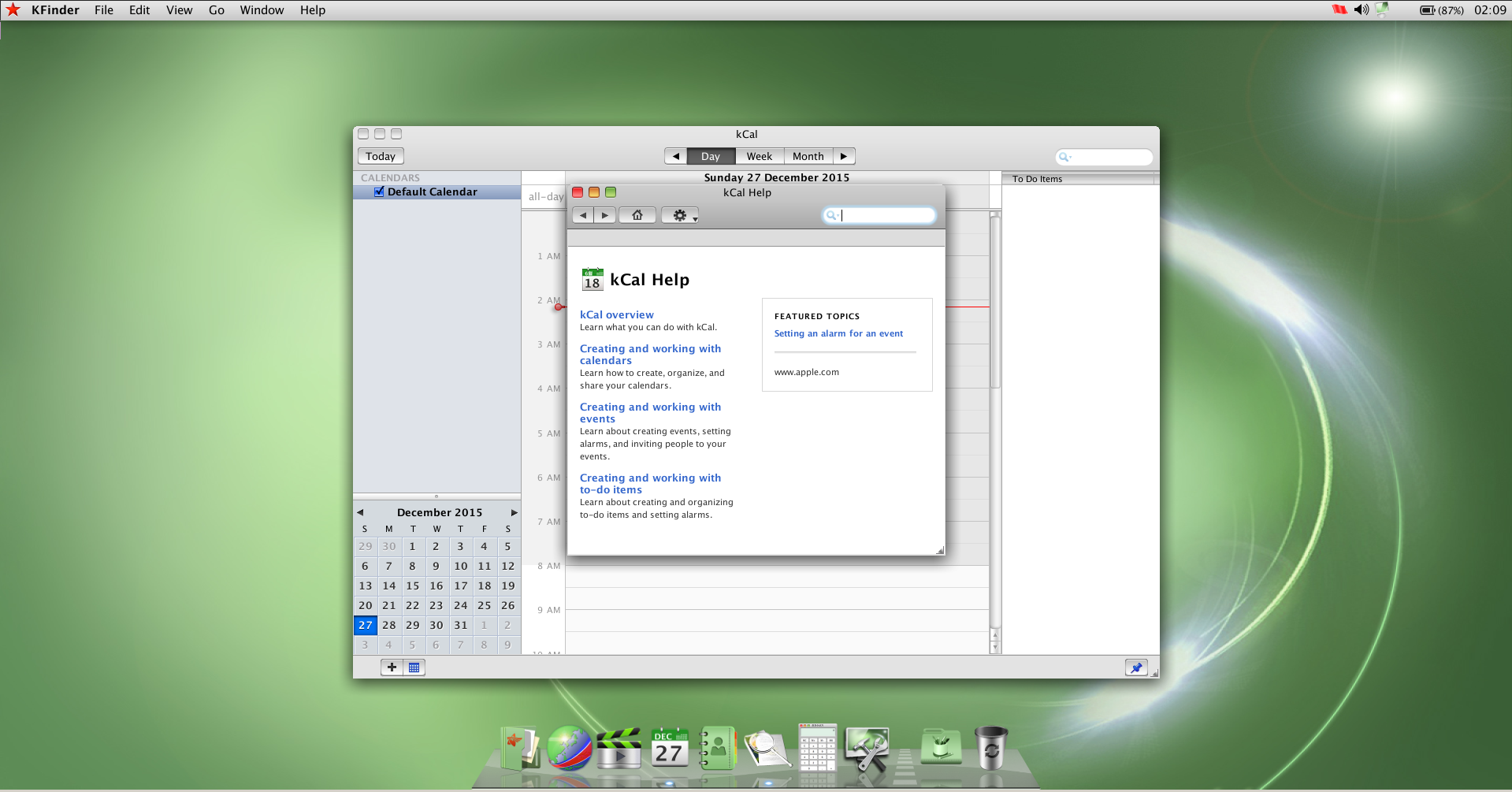Open the KFinder application menu
This screenshot has height=792, width=1512.
[x=55, y=10]
